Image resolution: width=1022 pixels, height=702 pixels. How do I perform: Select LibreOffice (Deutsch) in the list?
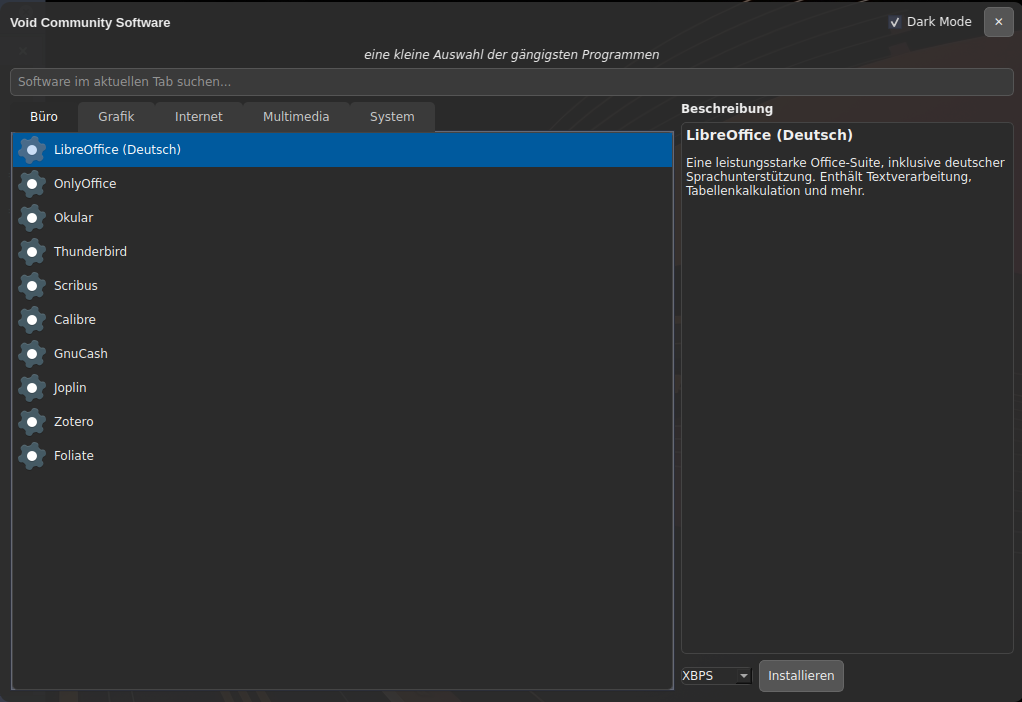point(117,150)
